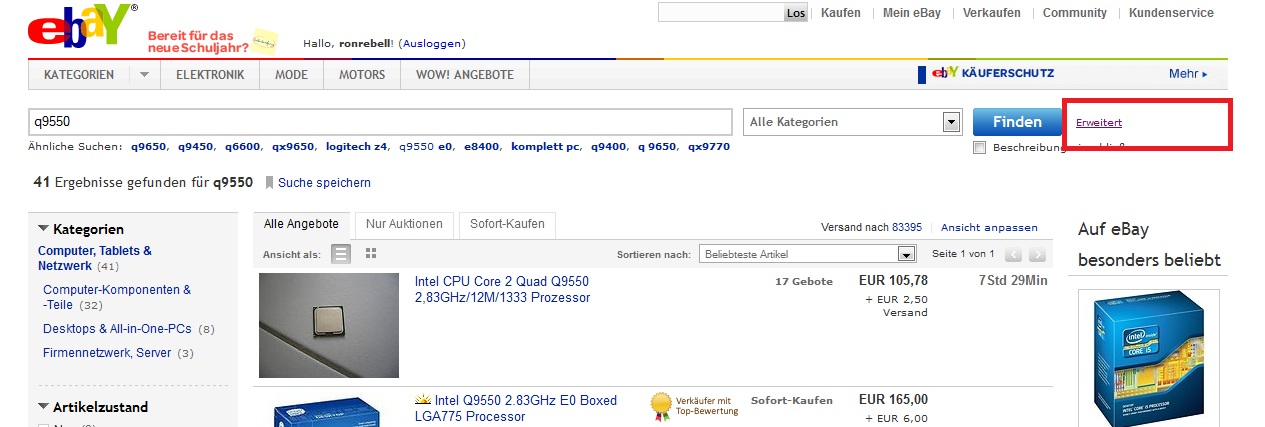
Task: Click similar search q9400
Action: click(x=608, y=147)
